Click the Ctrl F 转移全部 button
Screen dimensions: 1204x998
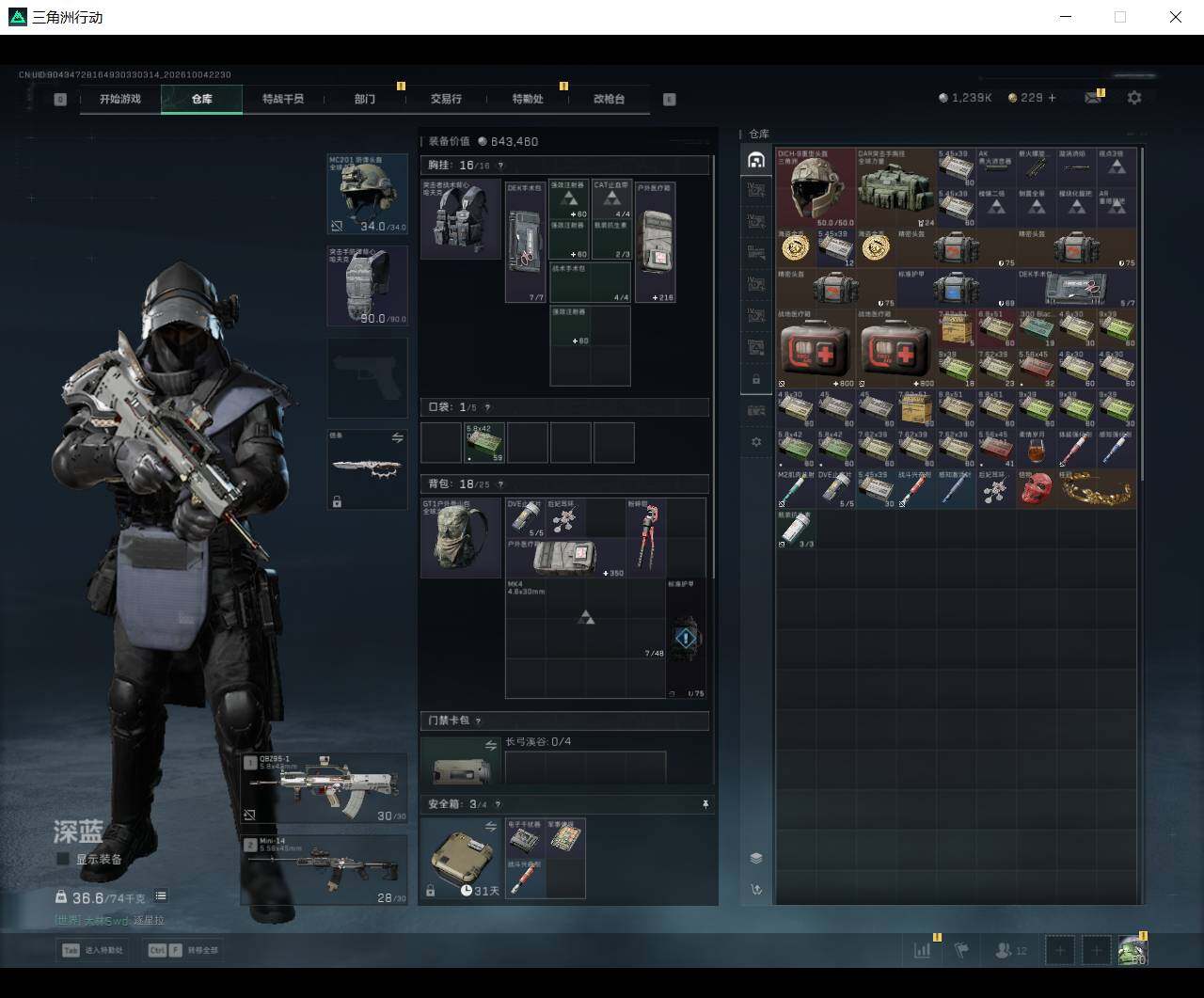183,950
